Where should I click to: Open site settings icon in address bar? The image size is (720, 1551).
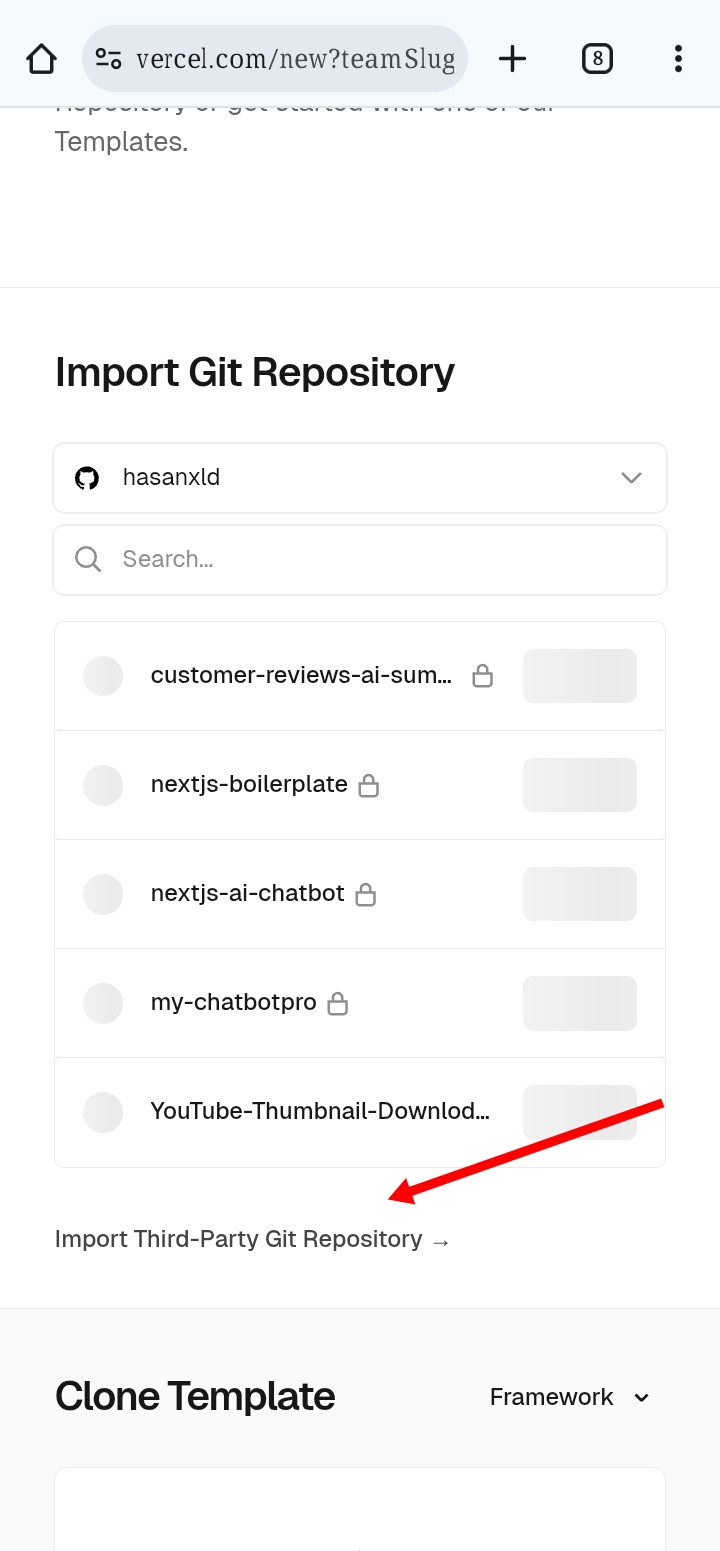[x=109, y=59]
